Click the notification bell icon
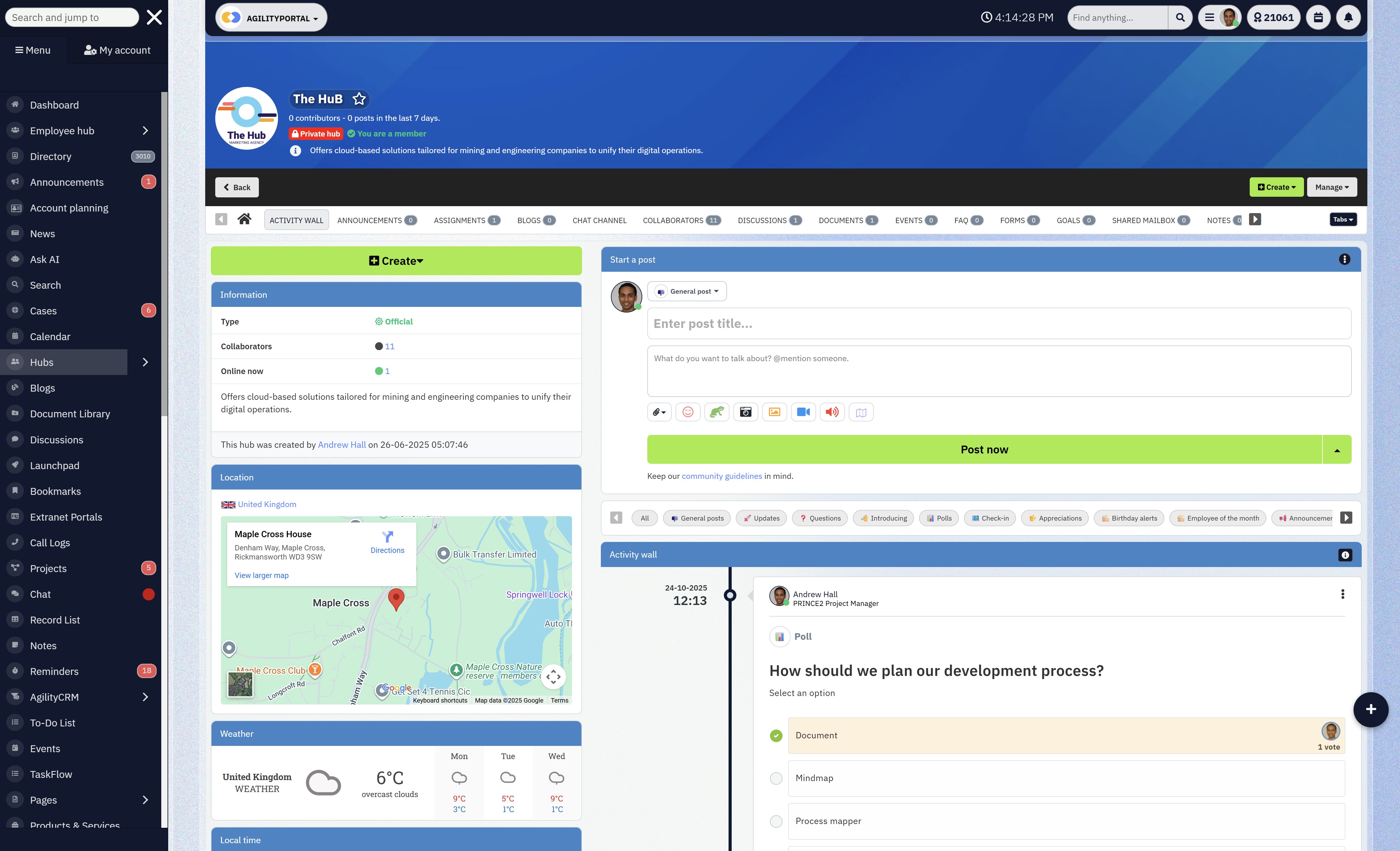The width and height of the screenshot is (1400, 851). tap(1348, 18)
